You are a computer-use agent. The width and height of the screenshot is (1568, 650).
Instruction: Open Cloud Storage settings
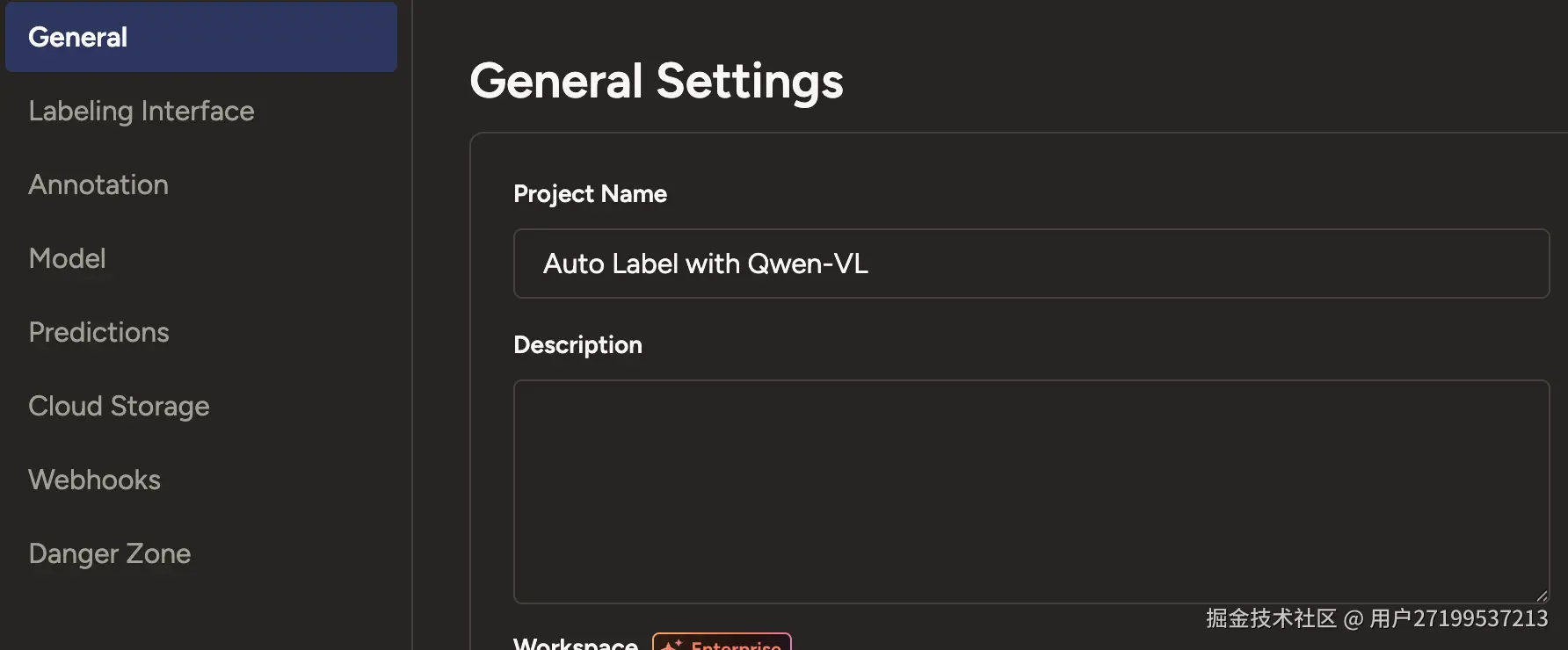pyautogui.click(x=119, y=406)
